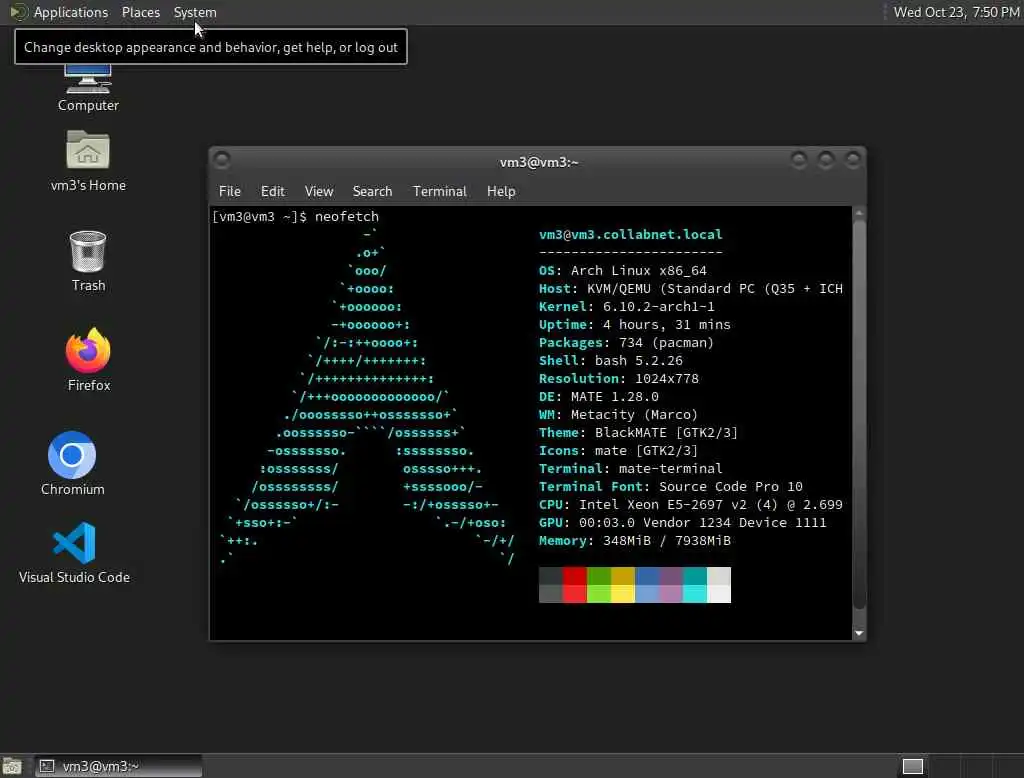Screen dimensions: 1024x778
Task: Click the clock showing Wed Oct 23
Action: coord(956,12)
